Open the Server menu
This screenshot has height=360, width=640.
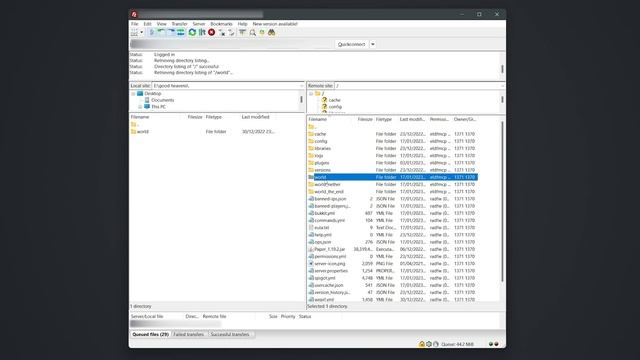(199, 24)
